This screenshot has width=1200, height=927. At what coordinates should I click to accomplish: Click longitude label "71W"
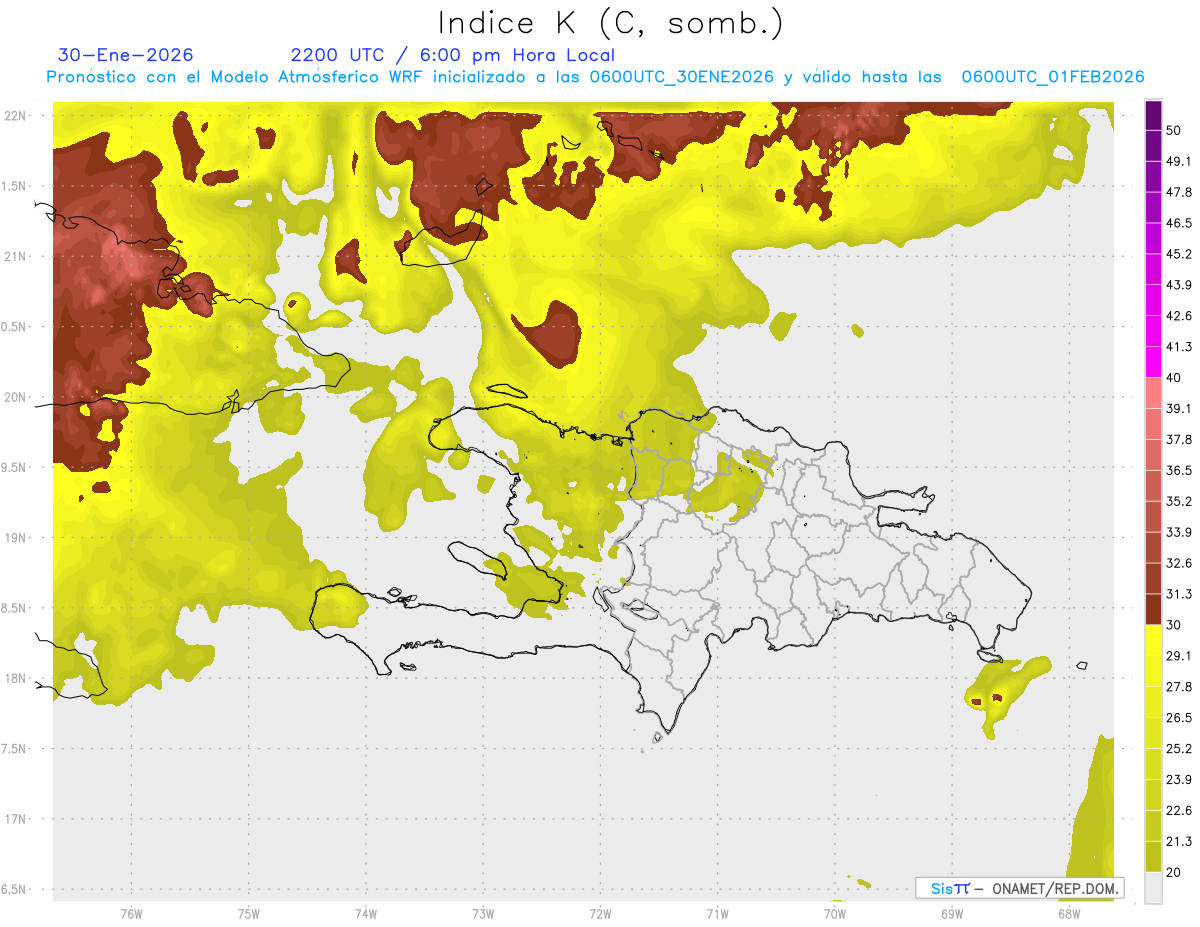[x=717, y=914]
